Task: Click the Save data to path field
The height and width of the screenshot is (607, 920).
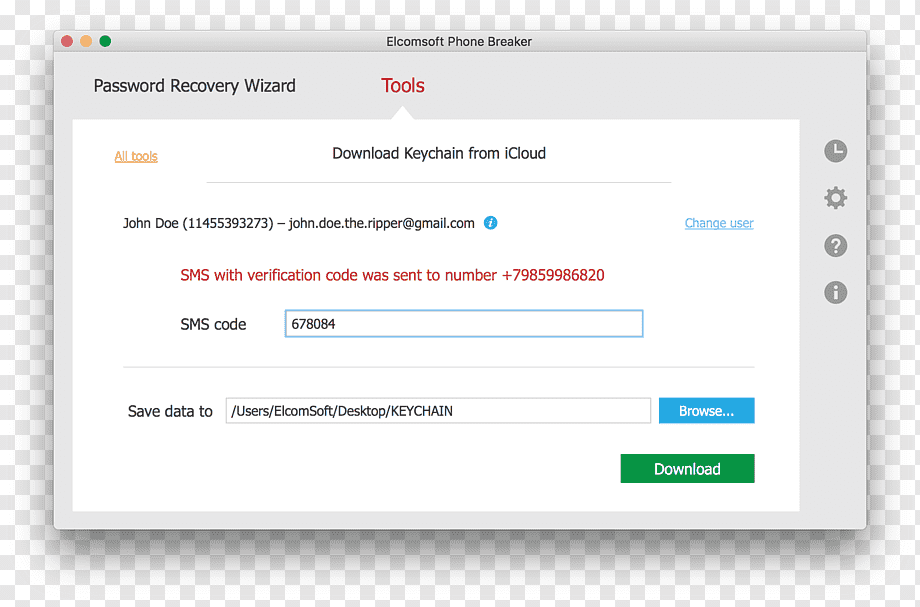Action: 438,411
